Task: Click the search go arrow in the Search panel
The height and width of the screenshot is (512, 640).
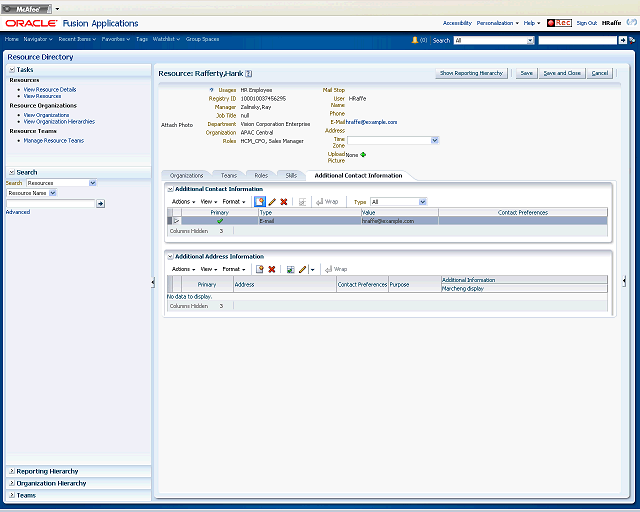Action: (x=100, y=203)
